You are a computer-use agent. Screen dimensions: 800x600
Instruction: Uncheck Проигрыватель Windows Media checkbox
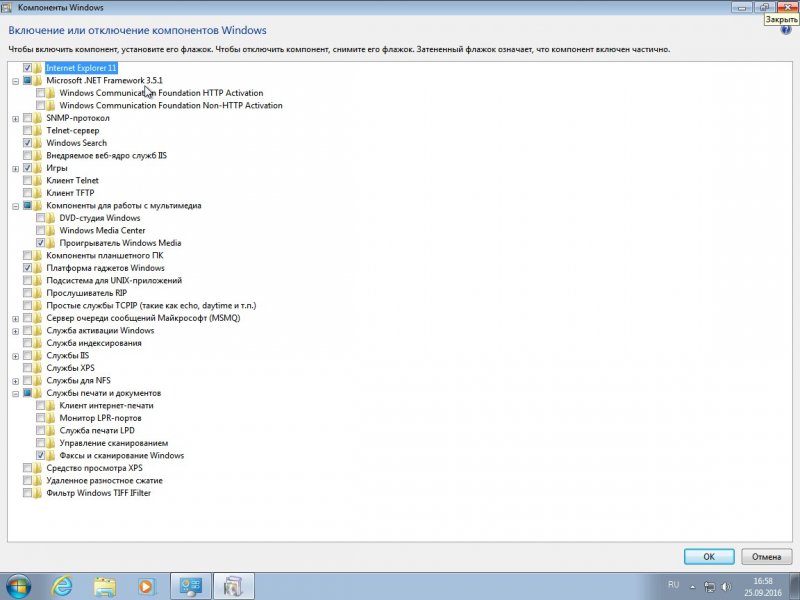pyautogui.click(x=40, y=243)
